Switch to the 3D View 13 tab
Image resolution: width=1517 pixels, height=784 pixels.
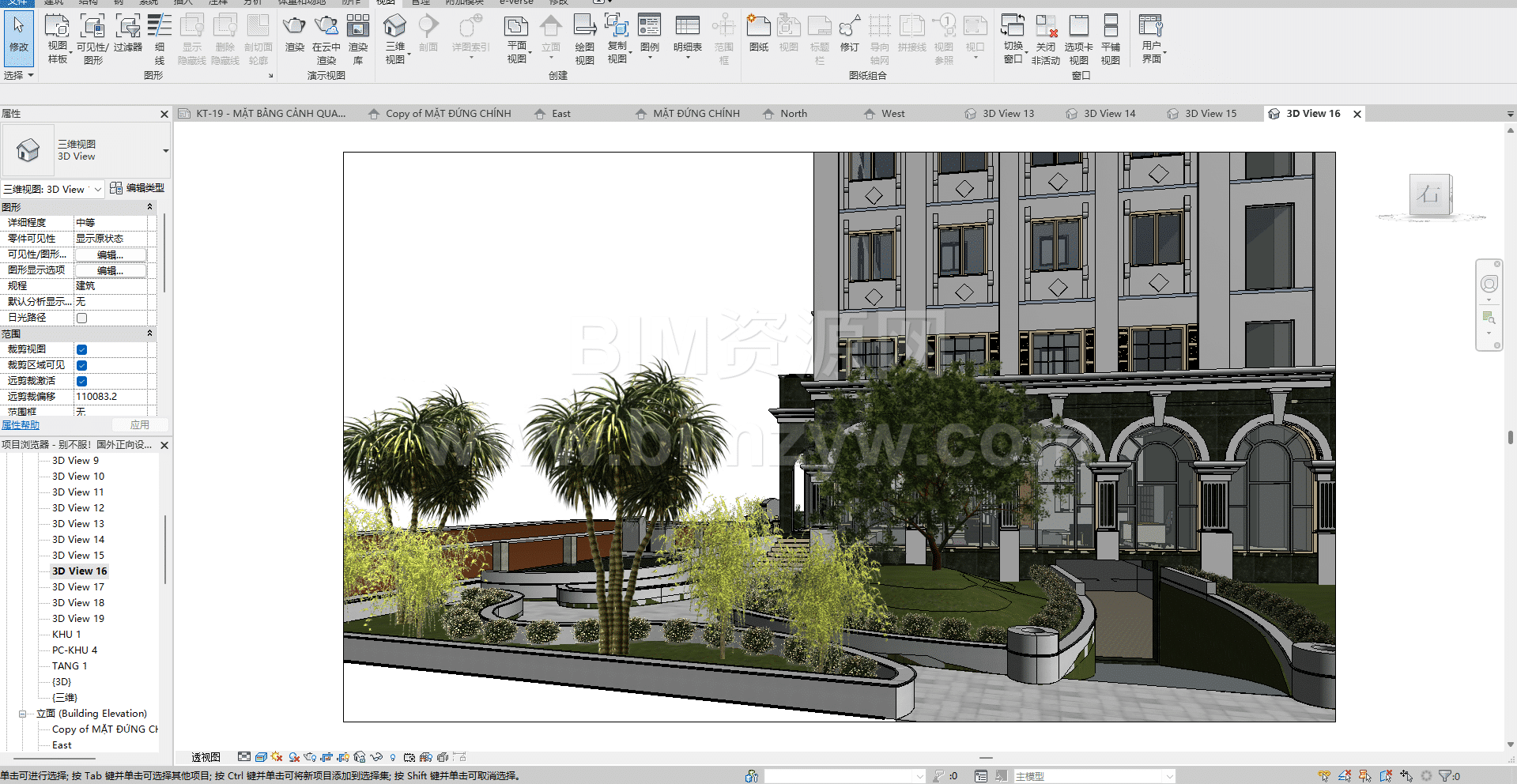coord(999,114)
